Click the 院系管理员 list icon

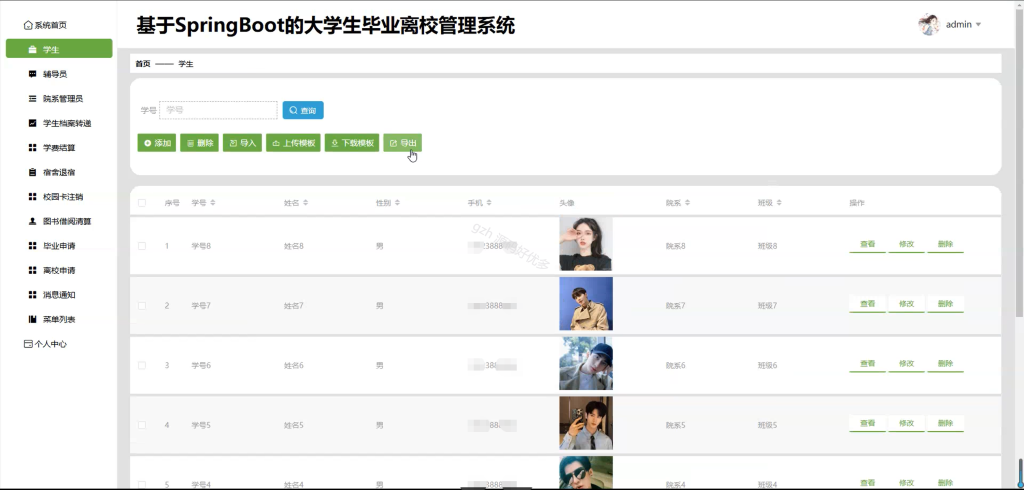[33, 99]
